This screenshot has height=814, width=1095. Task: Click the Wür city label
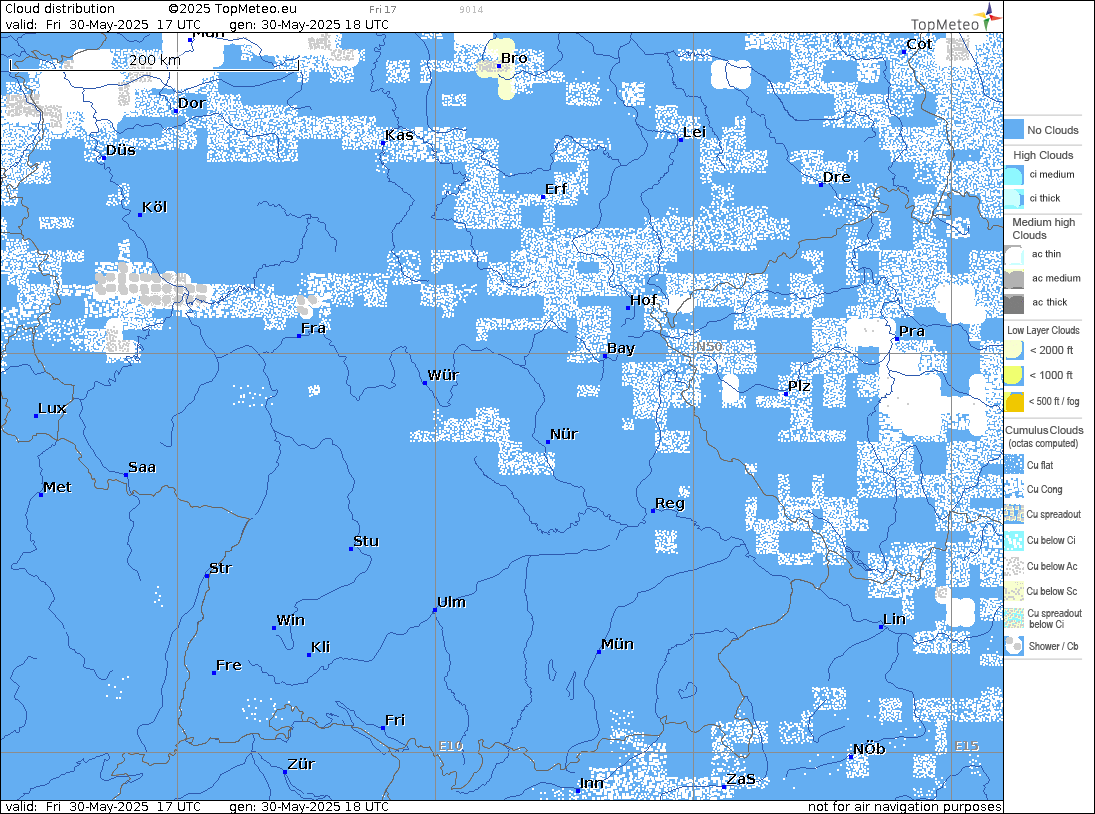click(443, 375)
